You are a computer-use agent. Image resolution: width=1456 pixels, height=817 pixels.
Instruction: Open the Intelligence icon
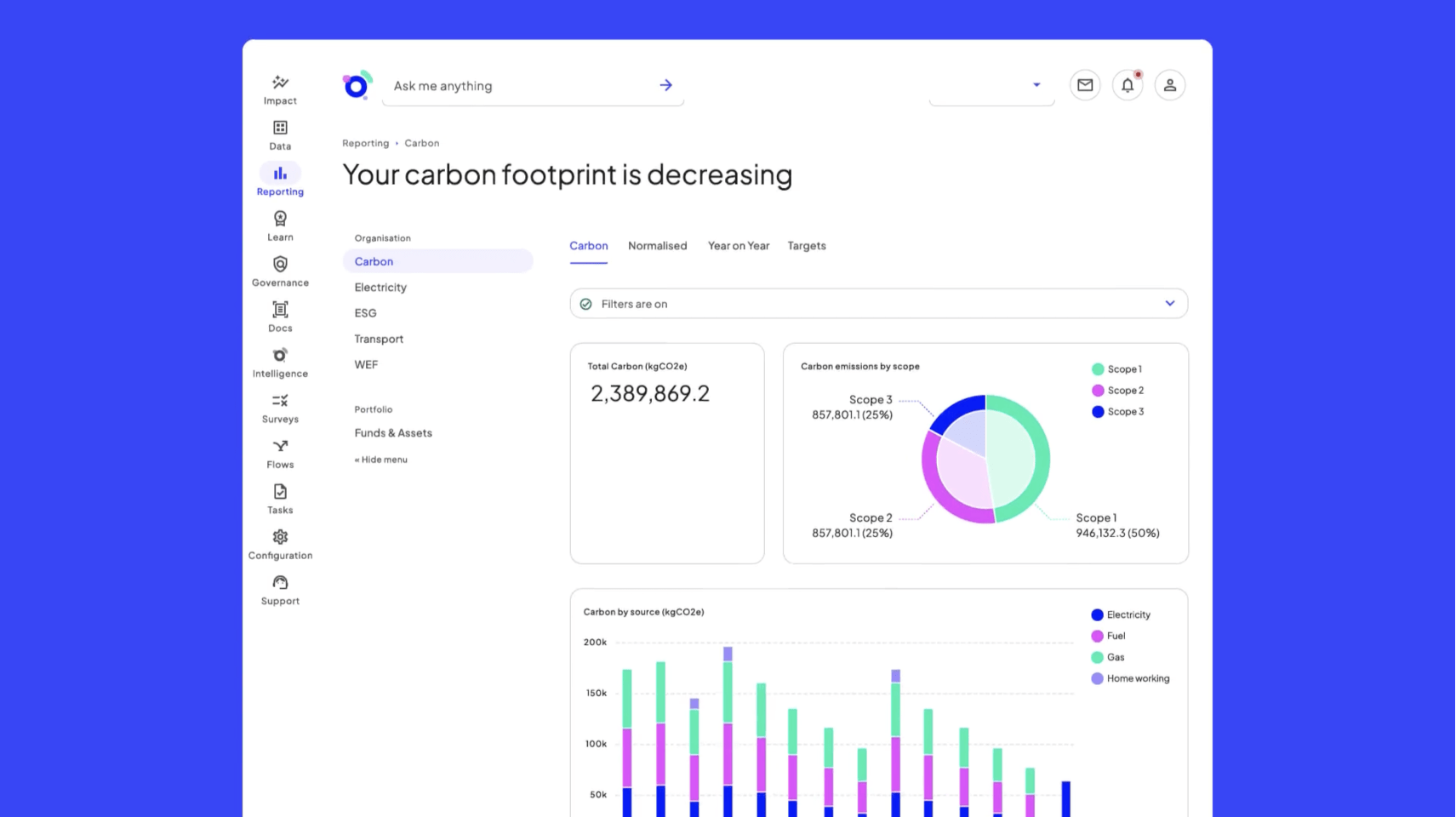[280, 355]
